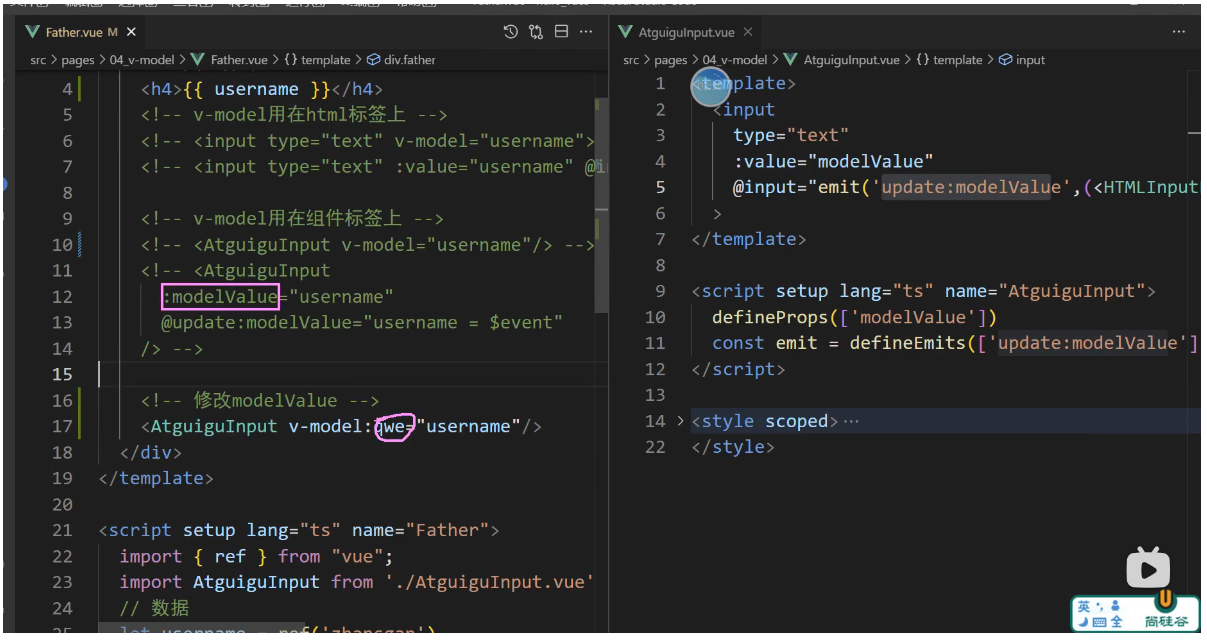
Task: Open div.father breadcrumb in left editor
Action: [402, 60]
